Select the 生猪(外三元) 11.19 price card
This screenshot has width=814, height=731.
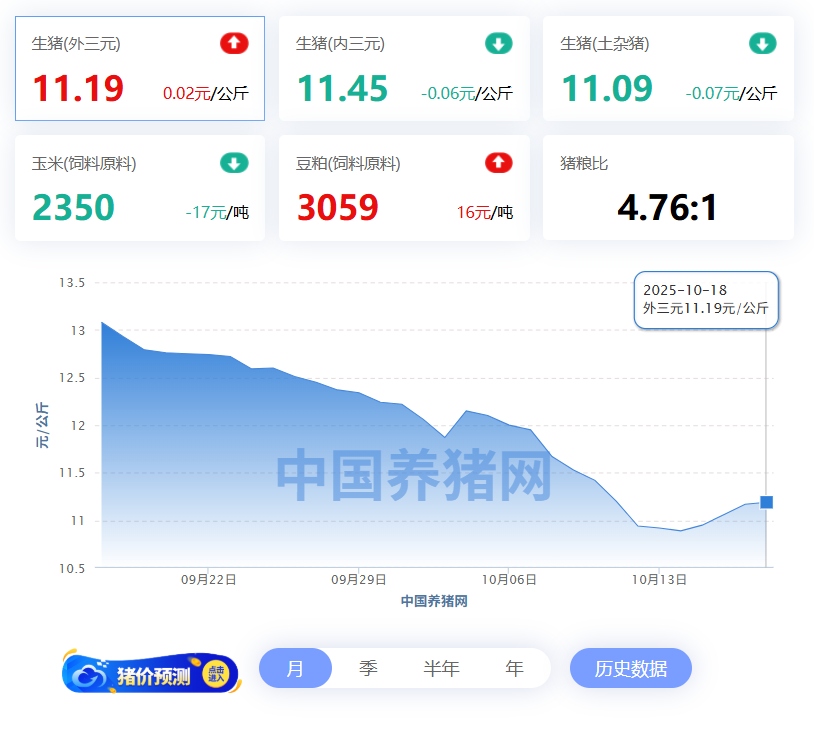coord(140,69)
